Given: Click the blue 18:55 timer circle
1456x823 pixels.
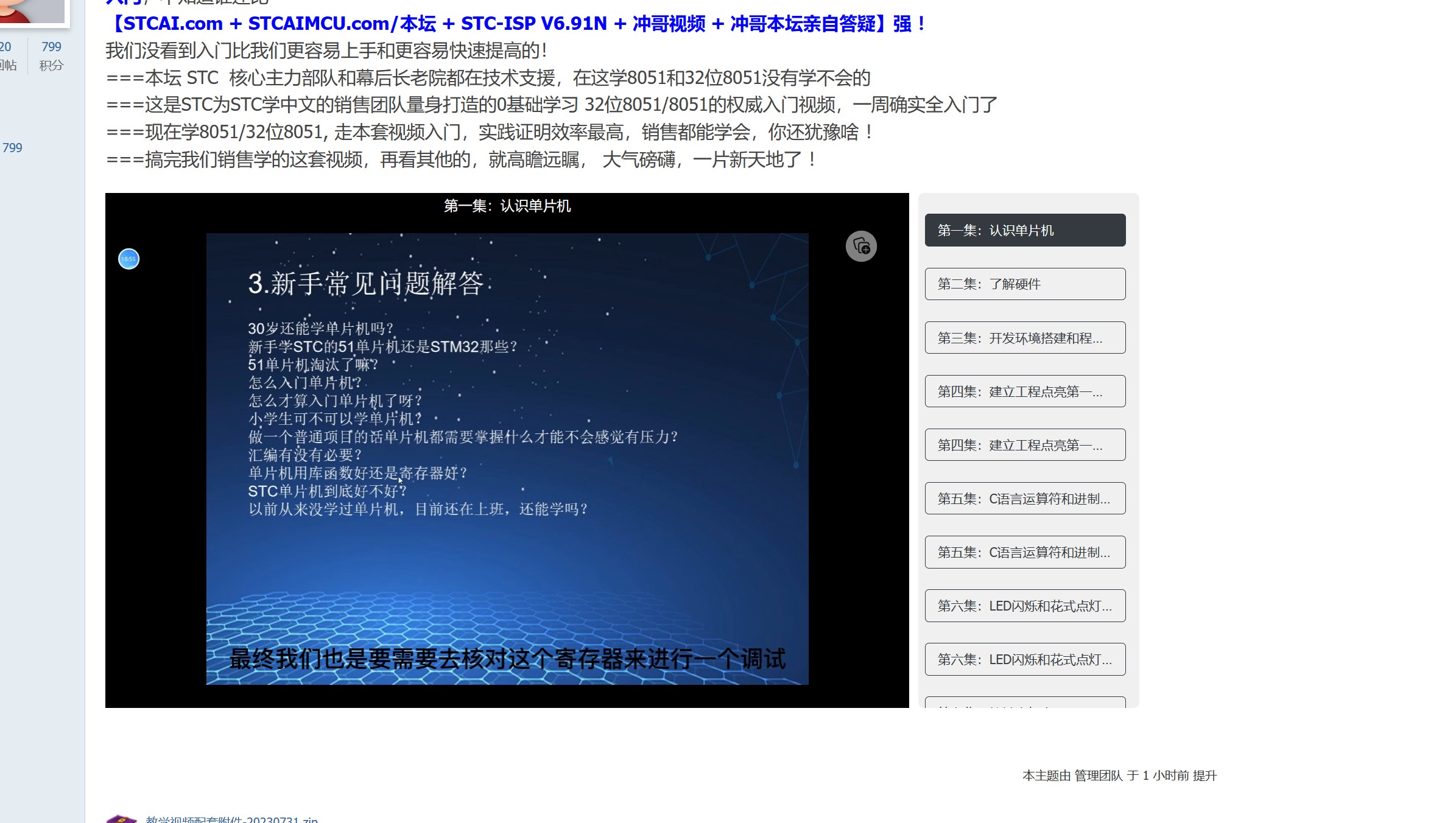Looking at the screenshot, I should pyautogui.click(x=128, y=259).
